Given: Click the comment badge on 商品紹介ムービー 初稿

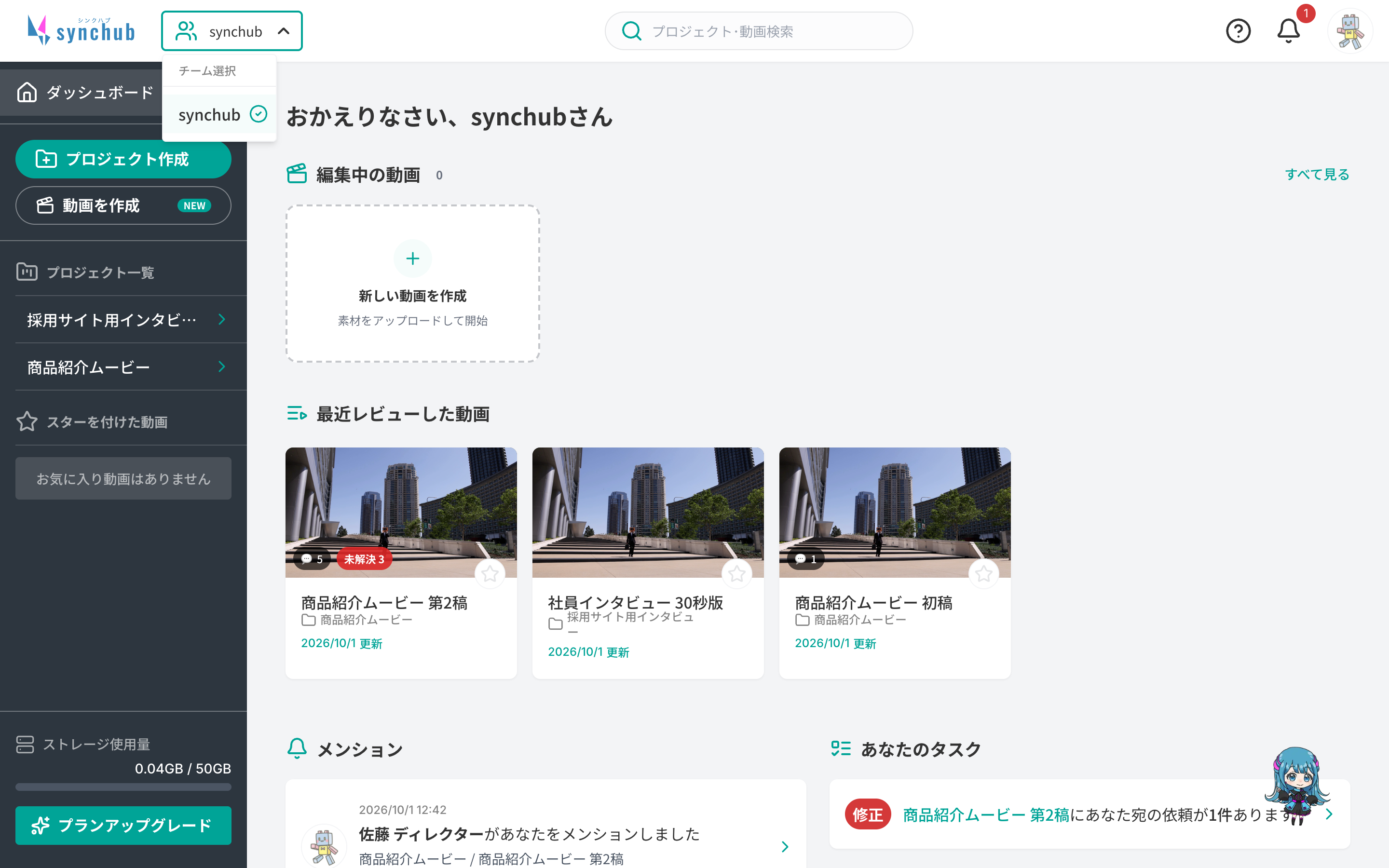Looking at the screenshot, I should click(806, 558).
